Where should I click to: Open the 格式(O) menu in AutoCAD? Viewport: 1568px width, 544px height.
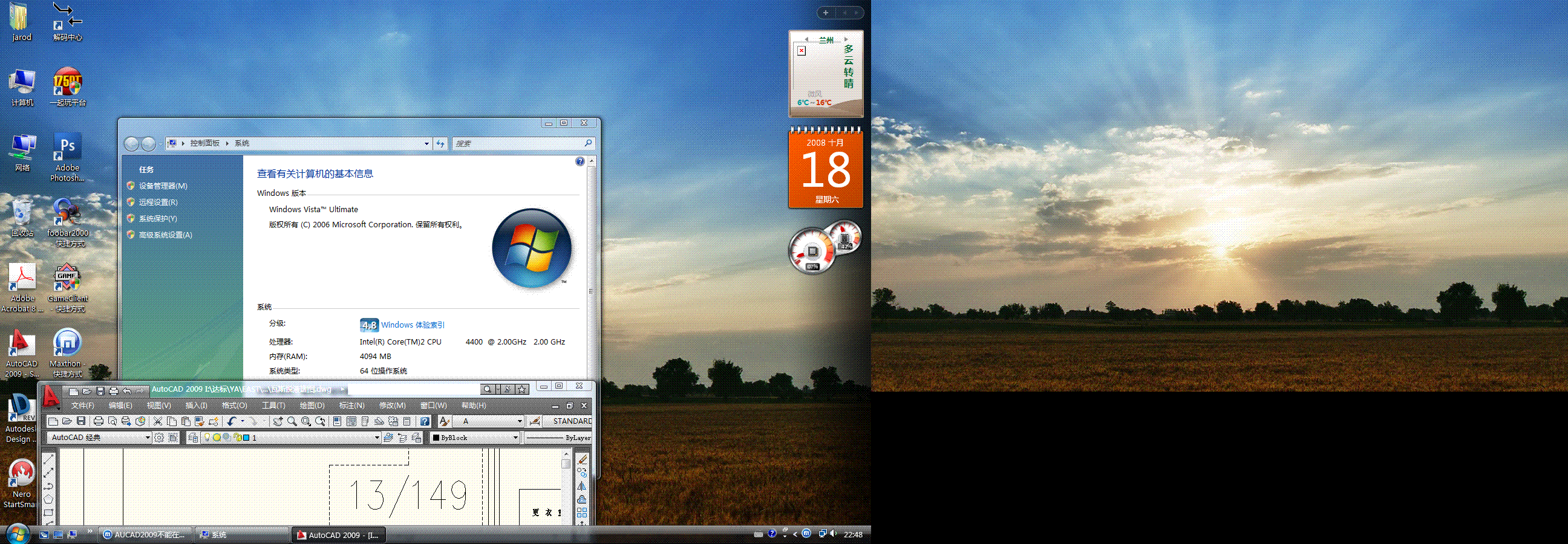pyautogui.click(x=234, y=405)
